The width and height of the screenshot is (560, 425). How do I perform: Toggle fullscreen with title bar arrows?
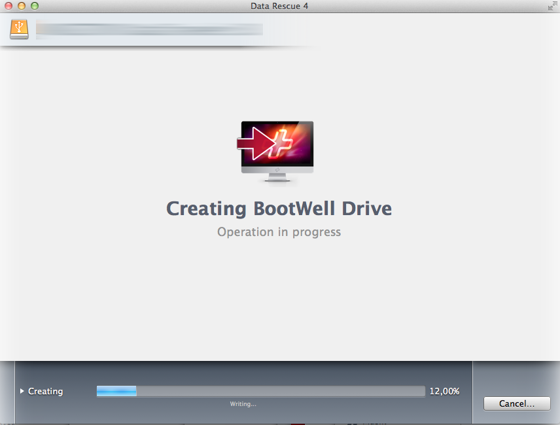point(552,5)
